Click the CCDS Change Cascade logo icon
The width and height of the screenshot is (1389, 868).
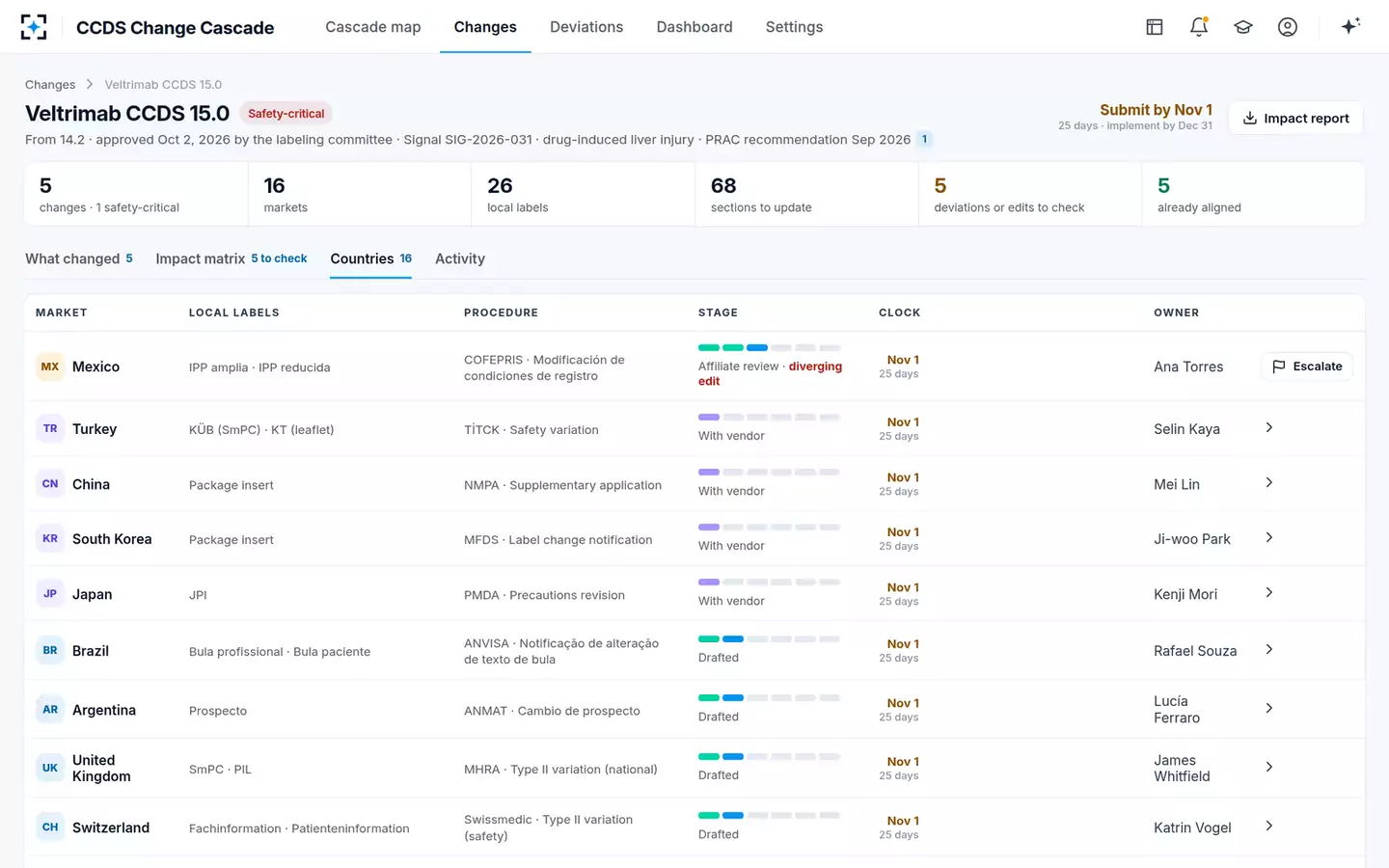tap(34, 27)
